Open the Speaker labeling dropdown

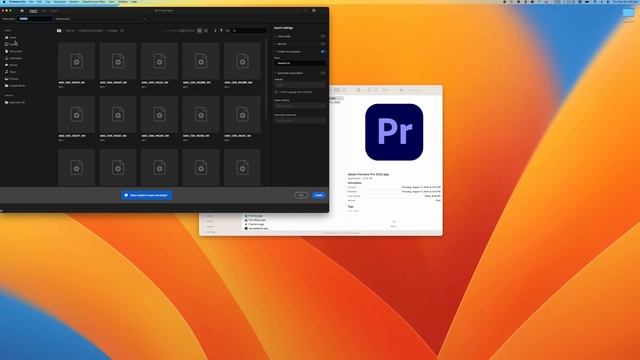[300, 106]
